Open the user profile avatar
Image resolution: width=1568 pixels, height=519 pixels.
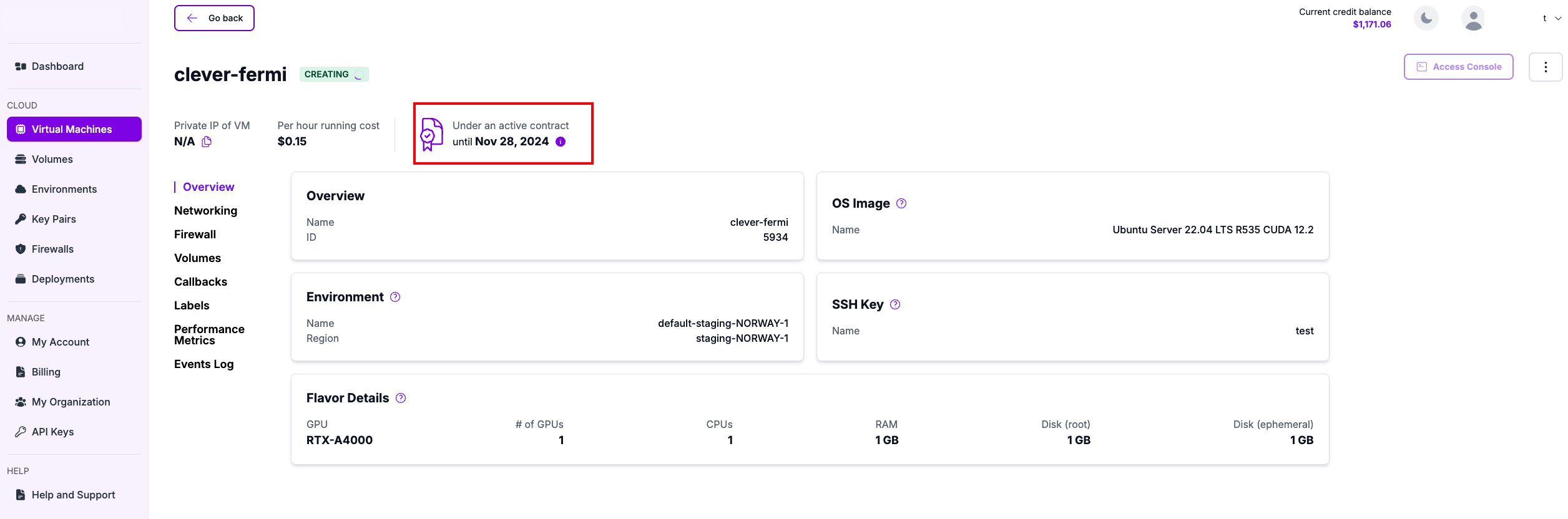pos(1473,18)
